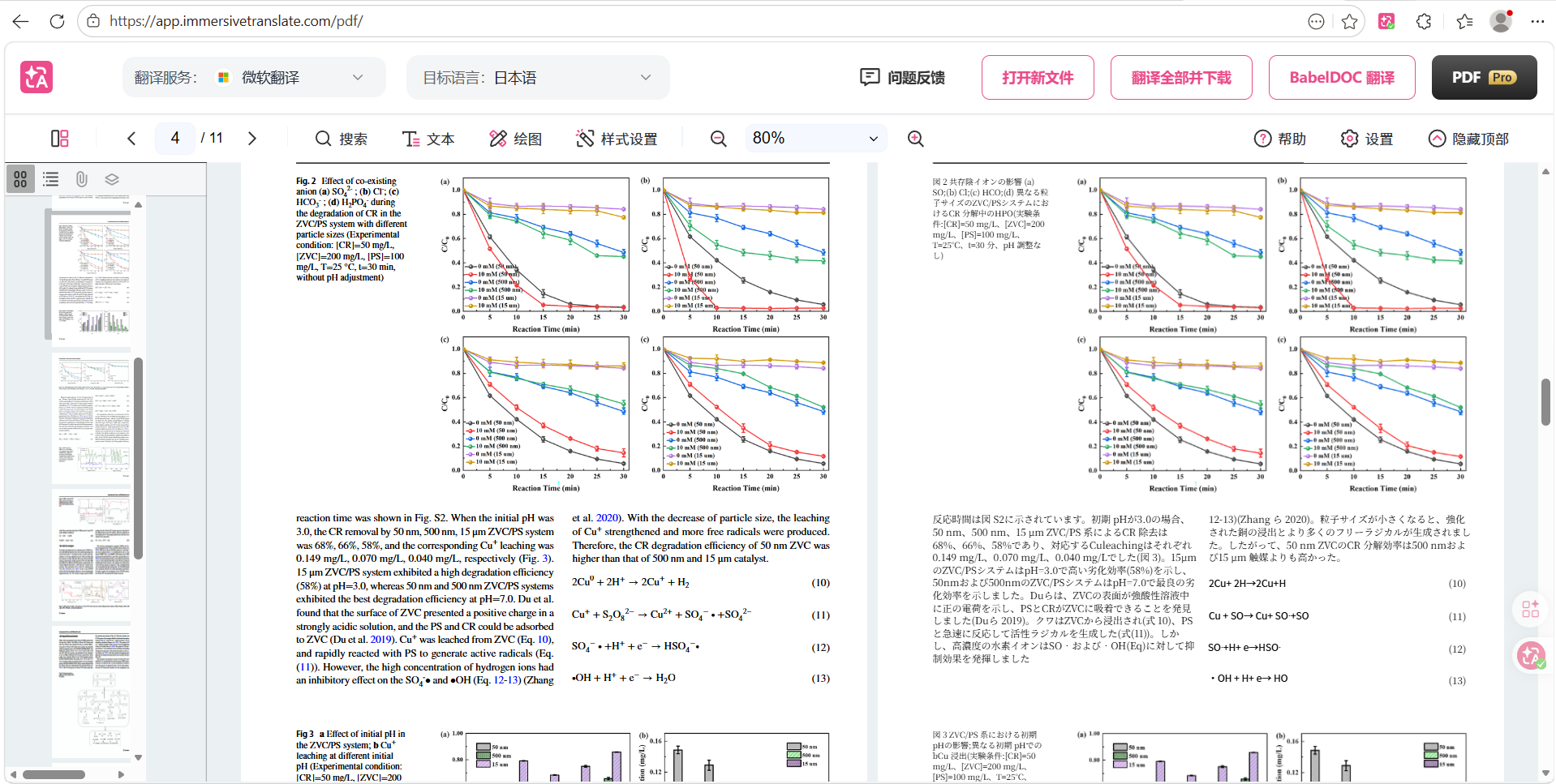Viewport: 1556px width, 784px height.
Task: Open the layers panel in sidebar
Action: (112, 179)
